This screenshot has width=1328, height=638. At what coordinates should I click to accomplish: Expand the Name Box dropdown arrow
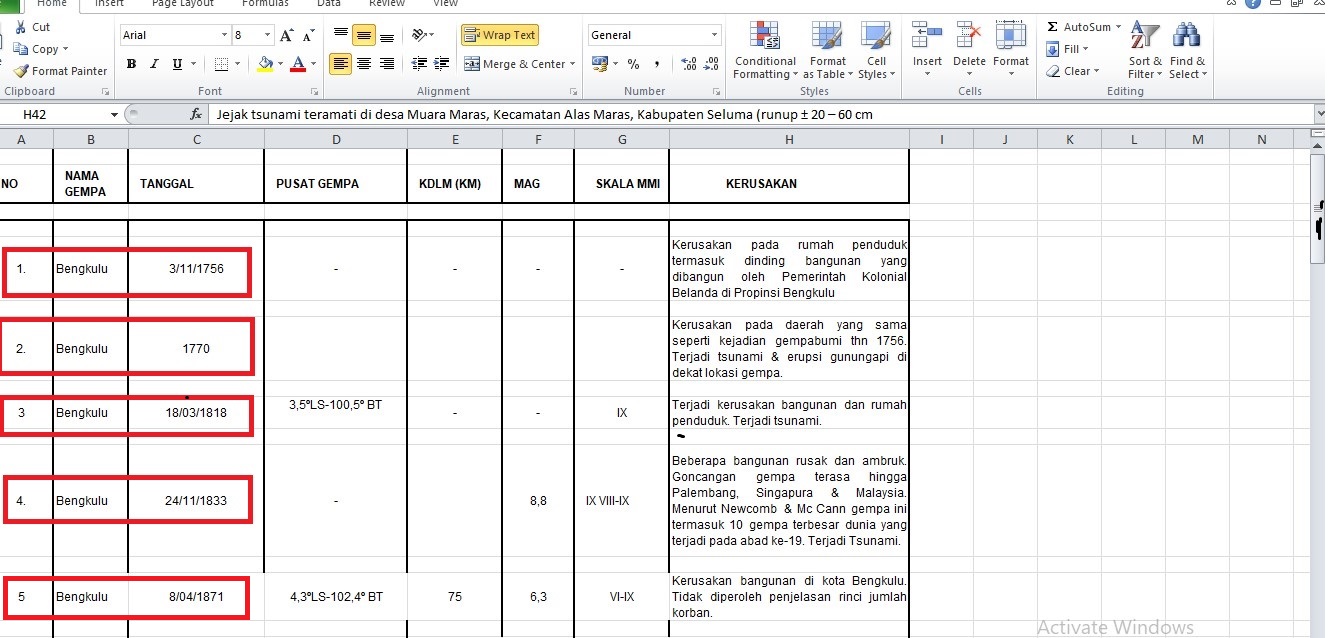[115, 115]
